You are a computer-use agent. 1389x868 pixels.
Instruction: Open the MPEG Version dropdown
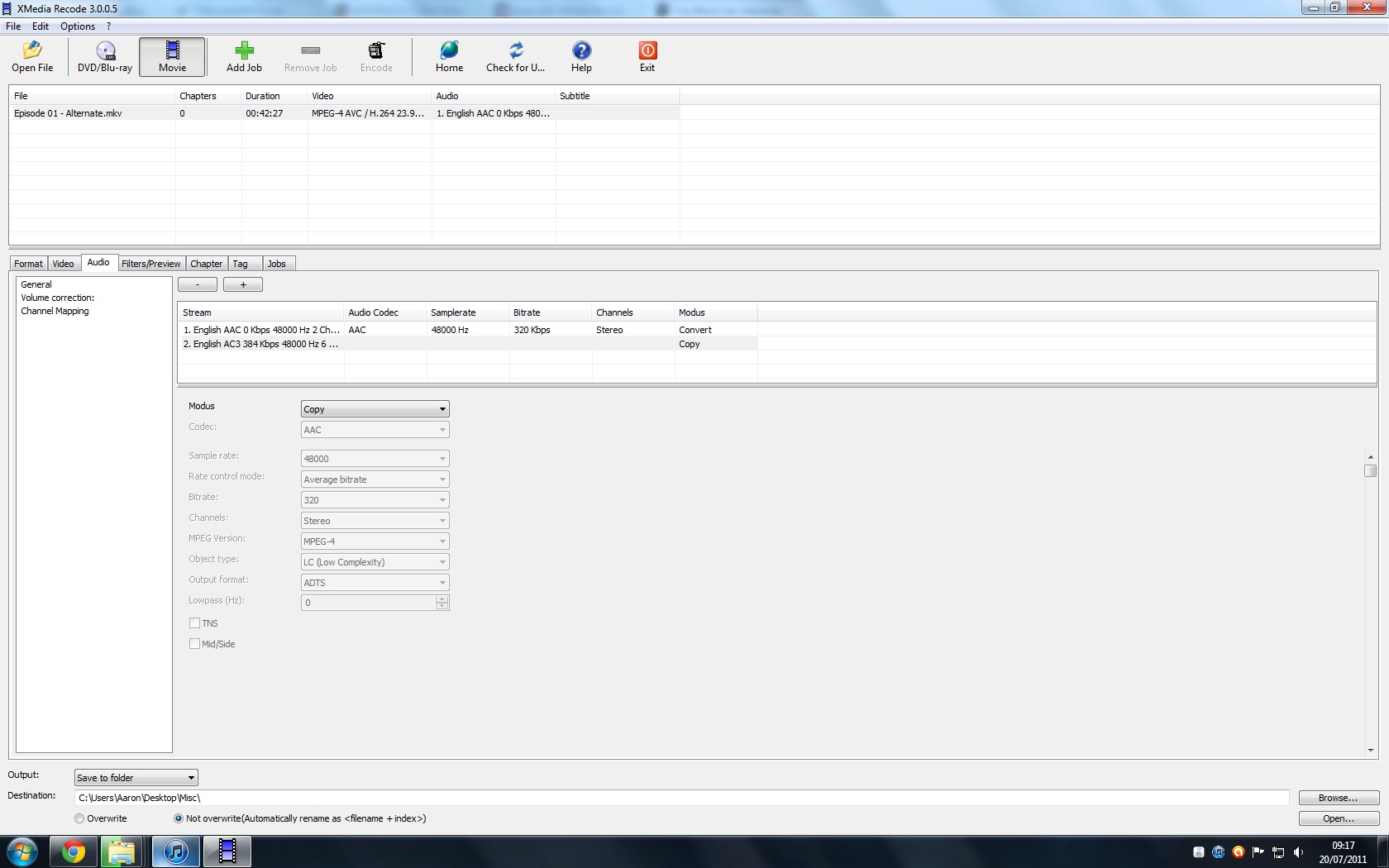[x=375, y=541]
